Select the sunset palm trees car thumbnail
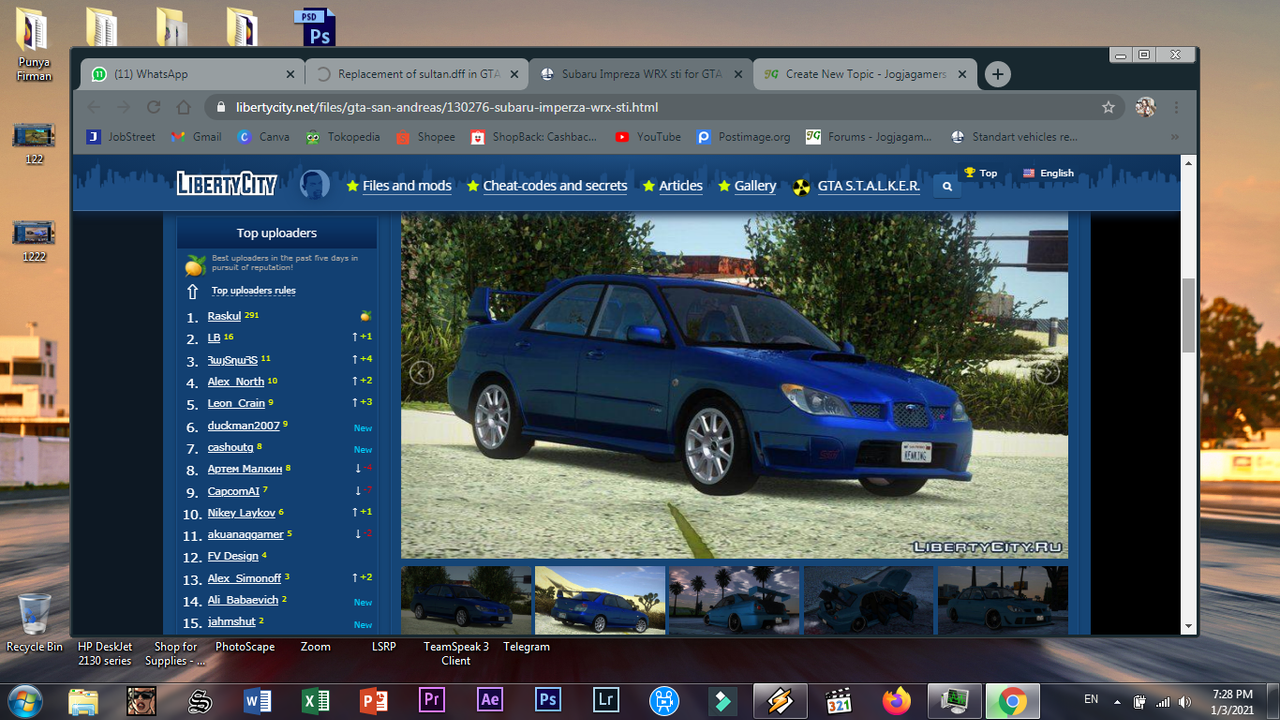The height and width of the screenshot is (720, 1280). click(x=734, y=600)
